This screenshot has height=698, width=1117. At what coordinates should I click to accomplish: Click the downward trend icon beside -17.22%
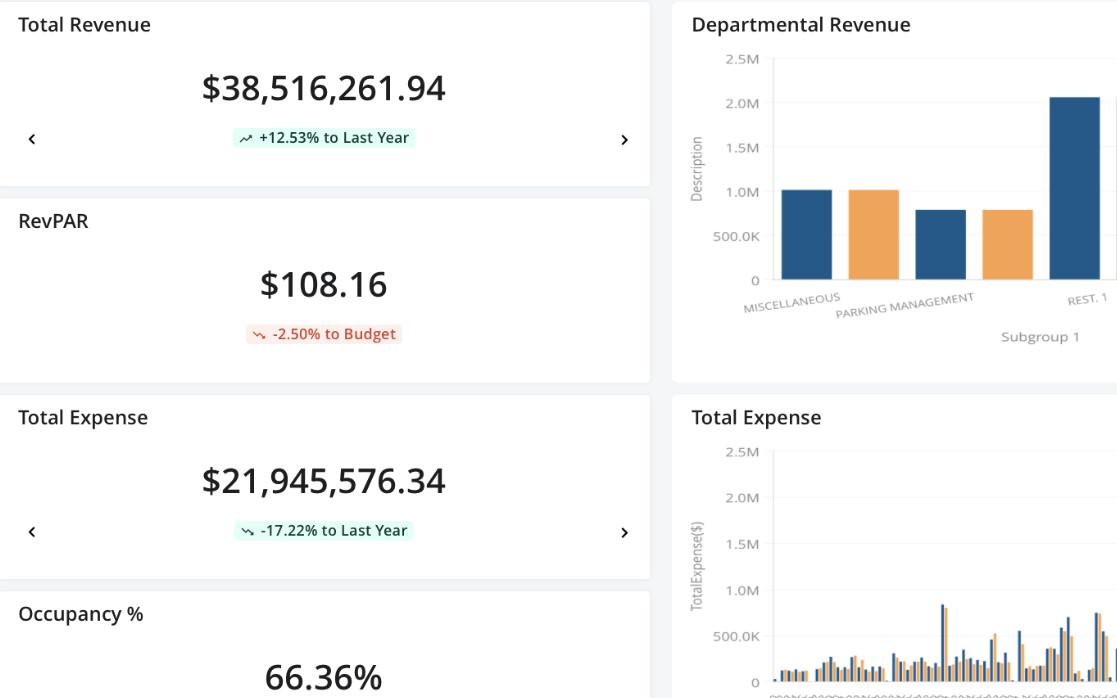(247, 531)
